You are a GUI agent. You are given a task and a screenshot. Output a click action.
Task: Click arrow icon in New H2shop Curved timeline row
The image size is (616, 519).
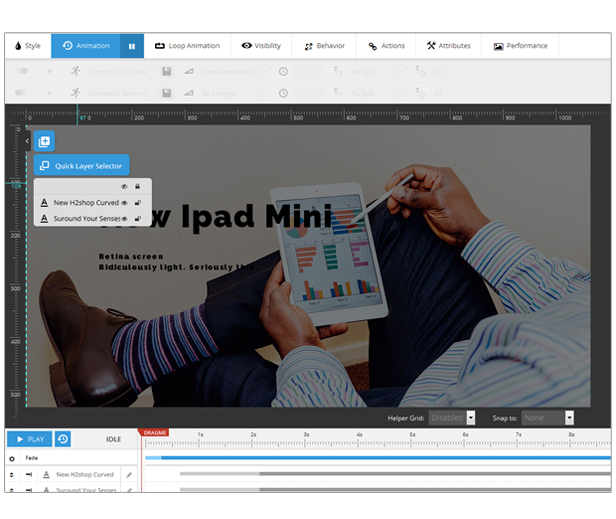[29, 475]
